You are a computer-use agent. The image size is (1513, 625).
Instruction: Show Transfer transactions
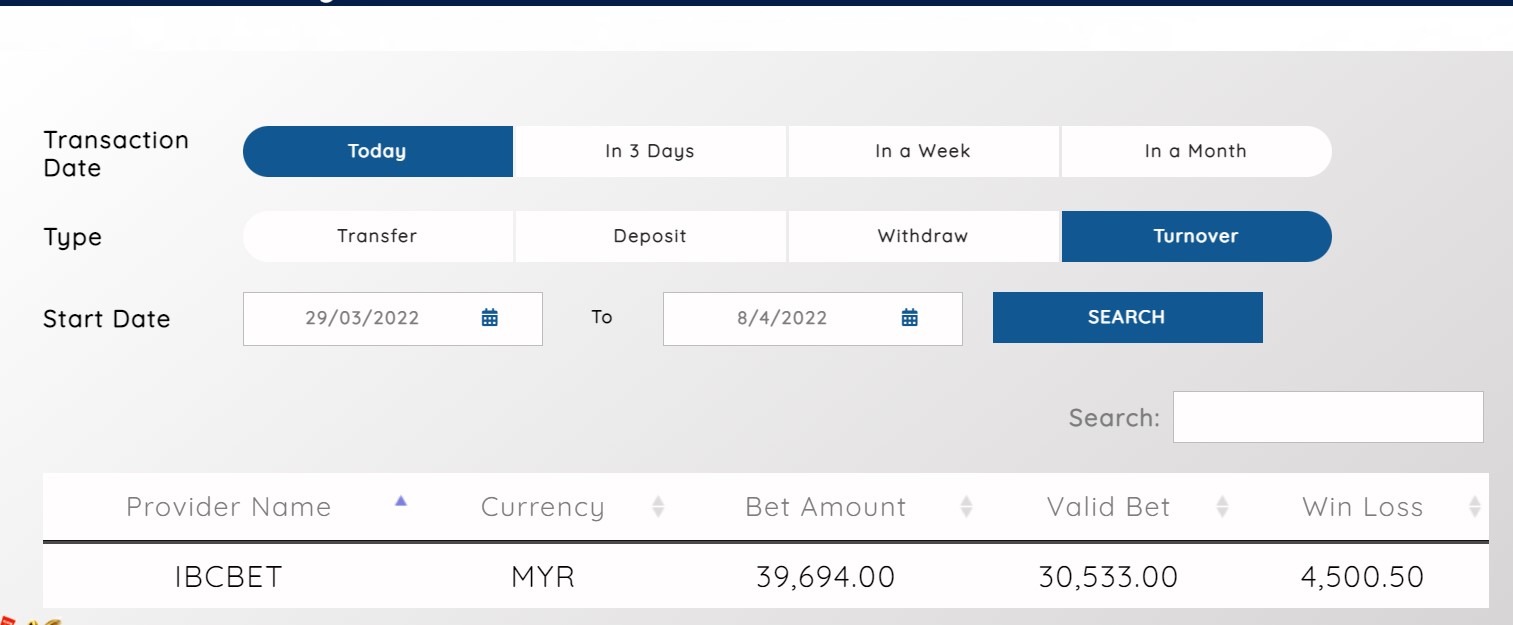[x=378, y=237]
